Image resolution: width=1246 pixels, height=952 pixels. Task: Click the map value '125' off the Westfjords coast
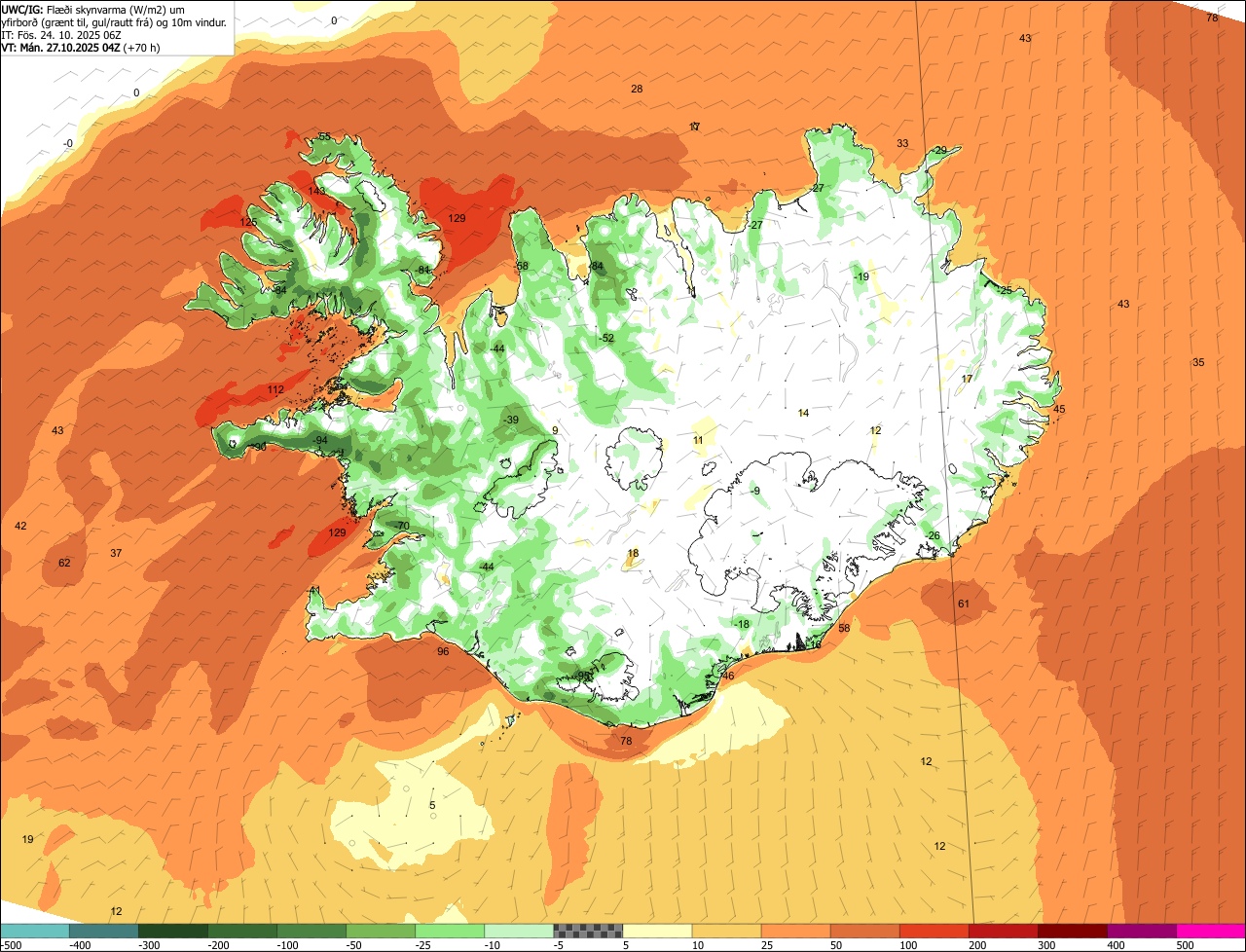tap(249, 223)
